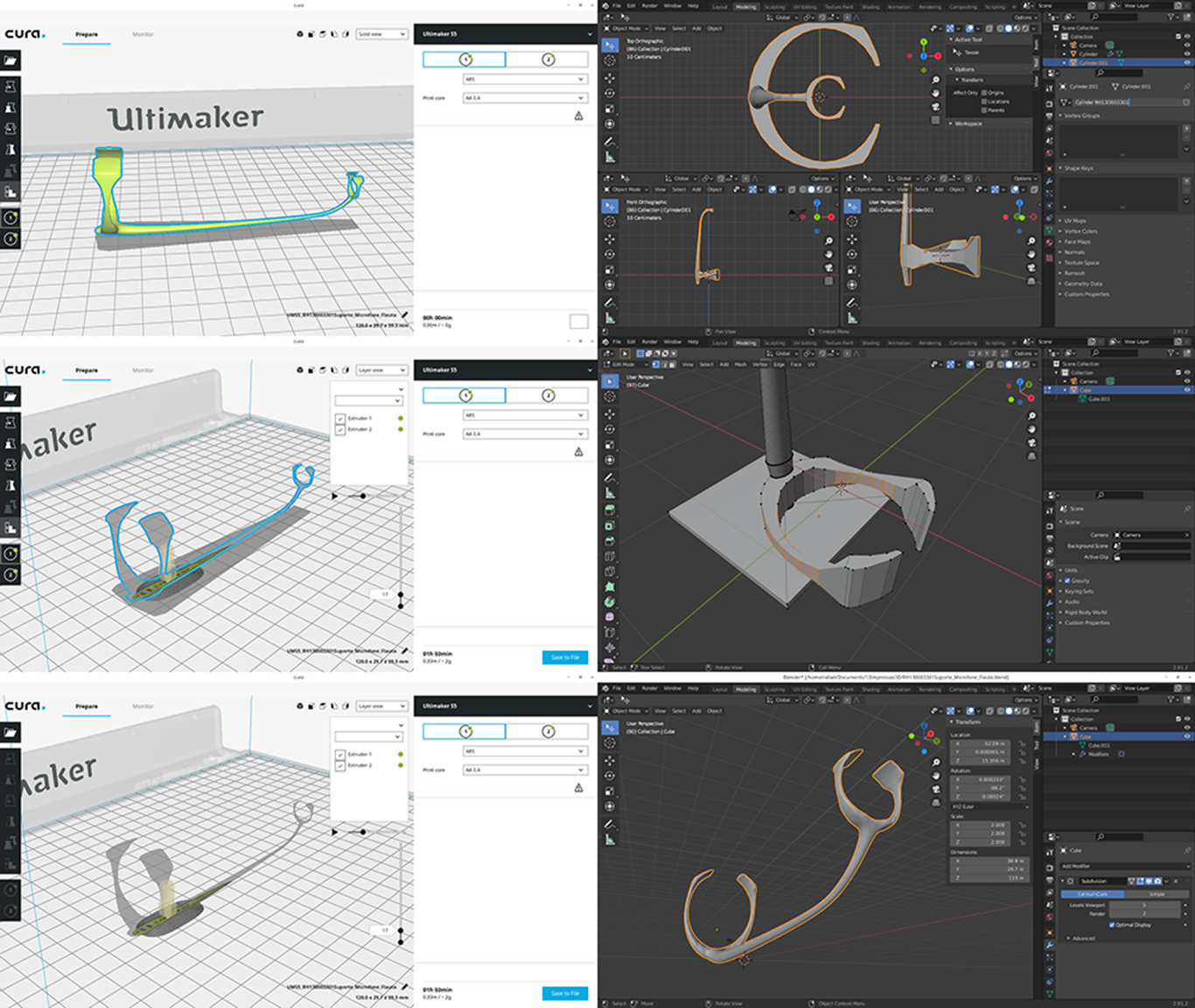
Task: Select the Rotate tool in Solid view Cura window
Action: point(10,129)
